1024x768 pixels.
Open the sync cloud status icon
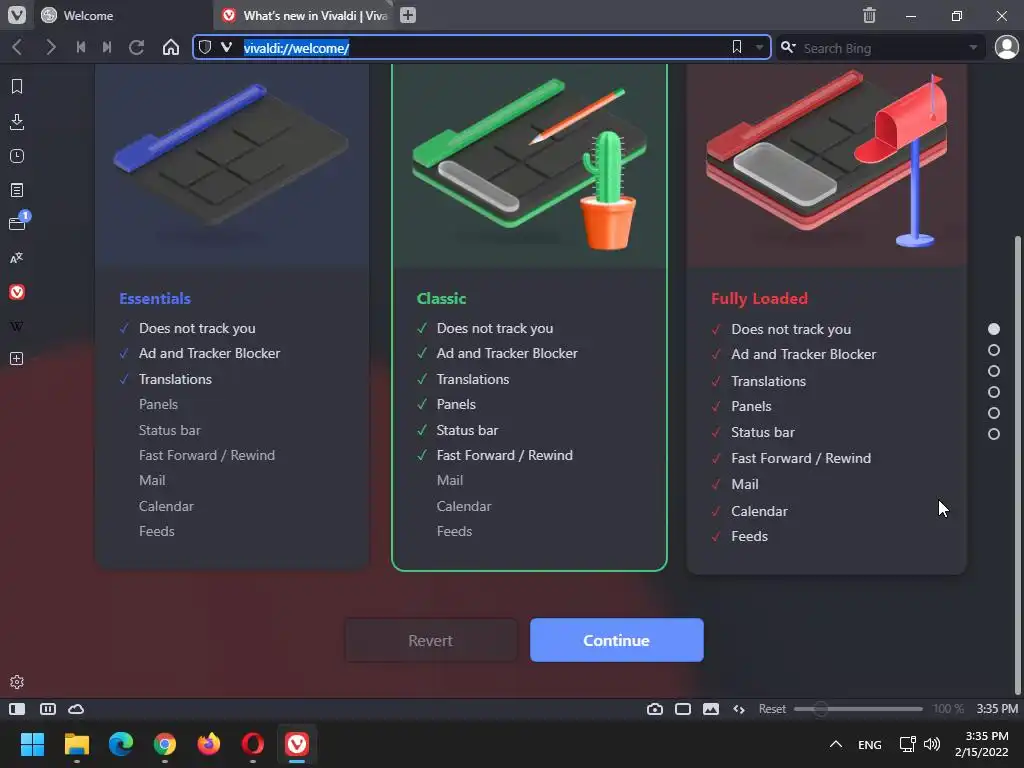tap(76, 709)
